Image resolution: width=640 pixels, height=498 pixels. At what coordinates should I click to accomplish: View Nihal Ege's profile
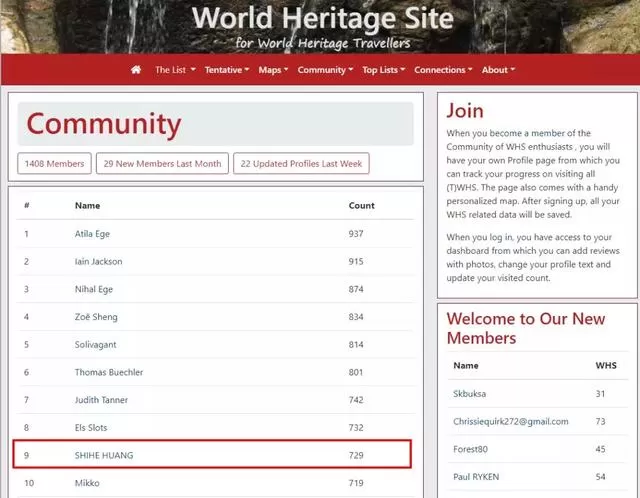(x=93, y=289)
